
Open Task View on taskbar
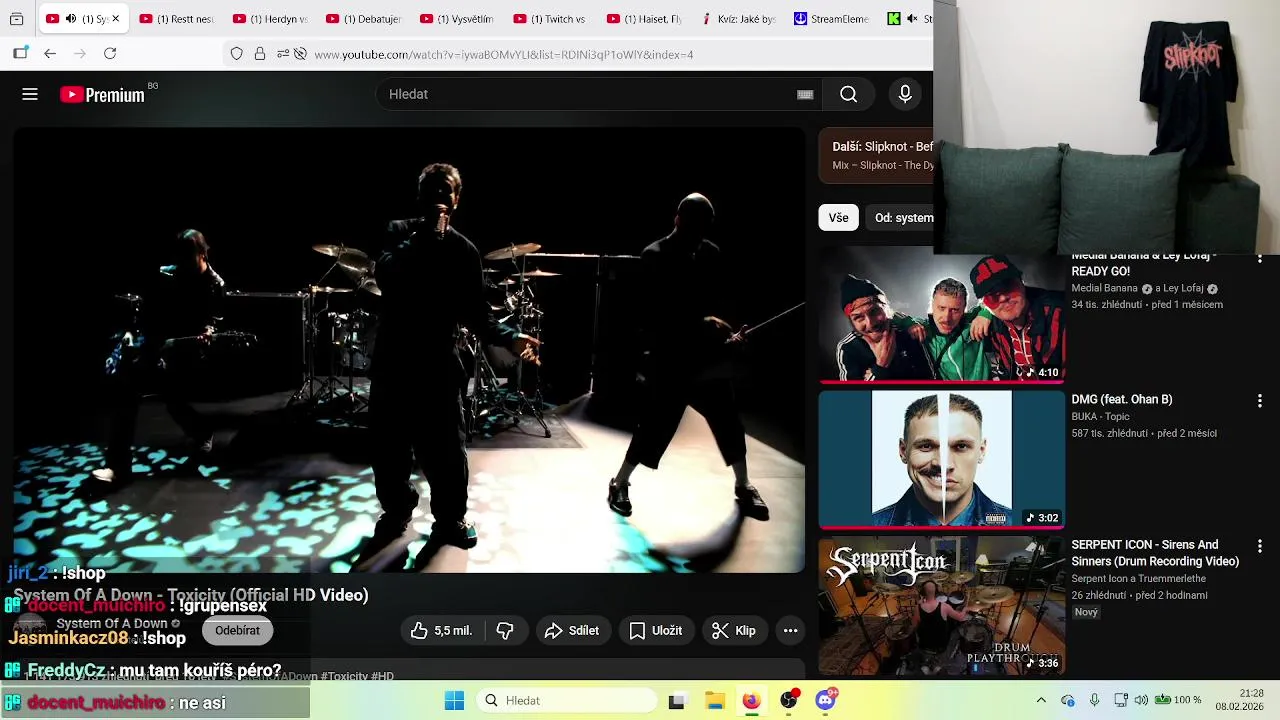point(677,701)
